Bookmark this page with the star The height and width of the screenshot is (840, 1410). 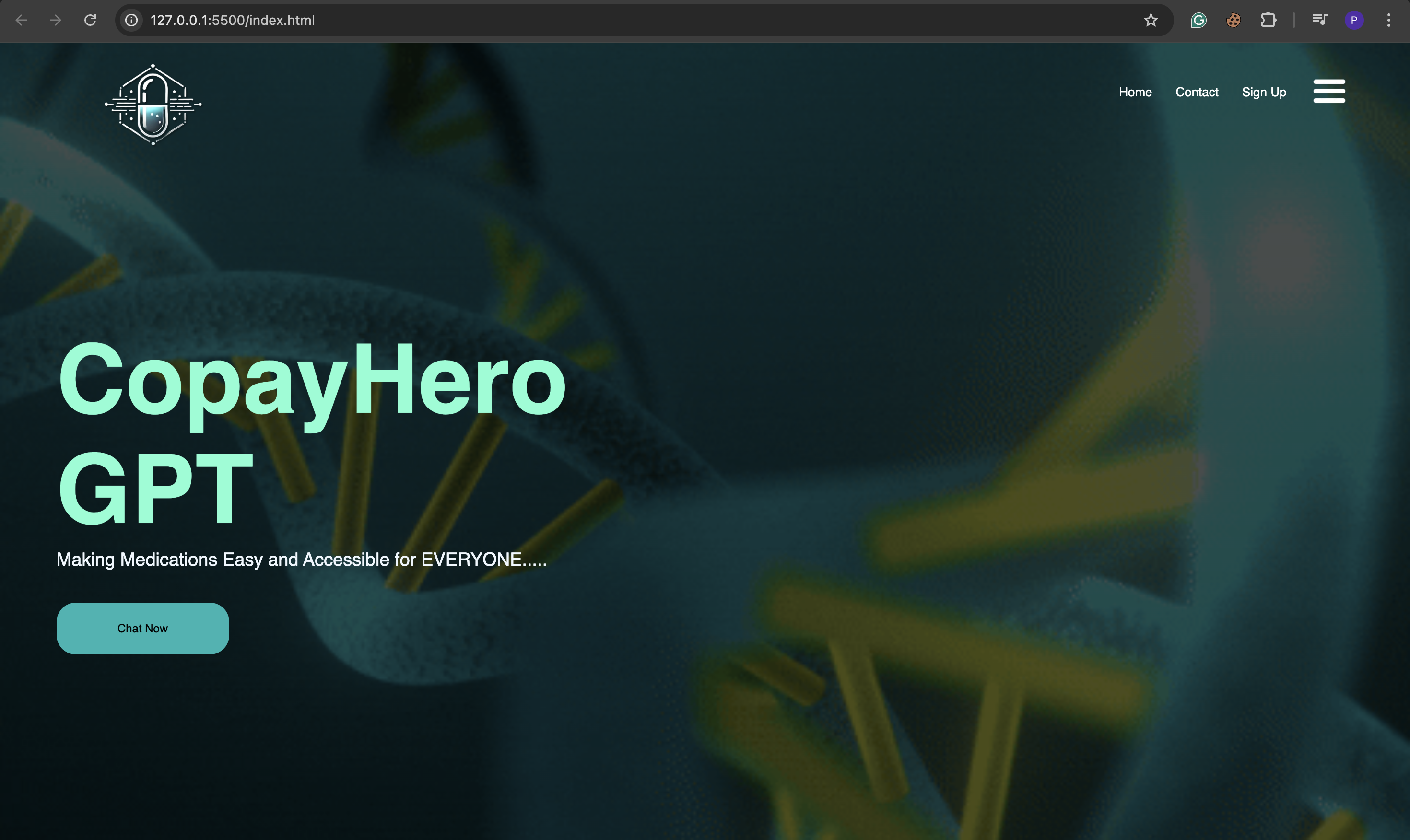pyautogui.click(x=1150, y=21)
